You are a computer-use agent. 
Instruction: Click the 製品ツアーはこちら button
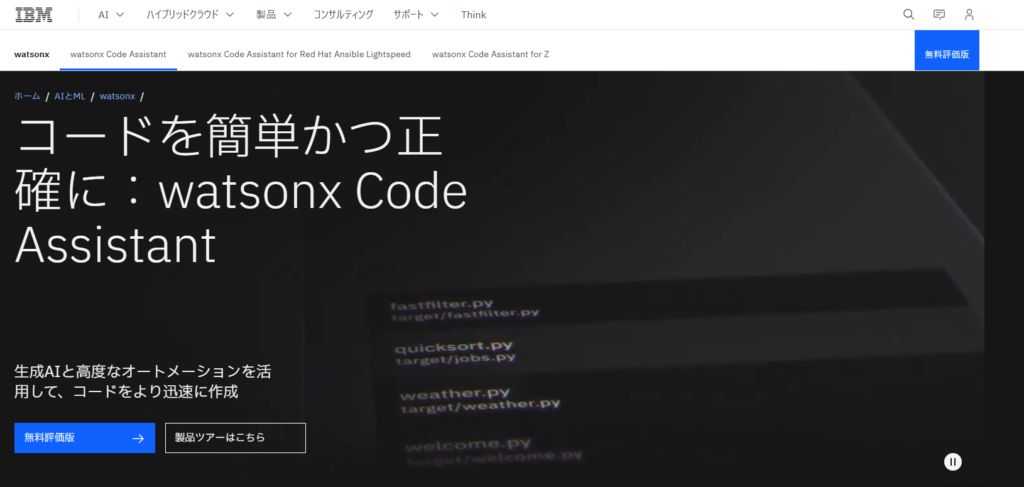point(235,438)
